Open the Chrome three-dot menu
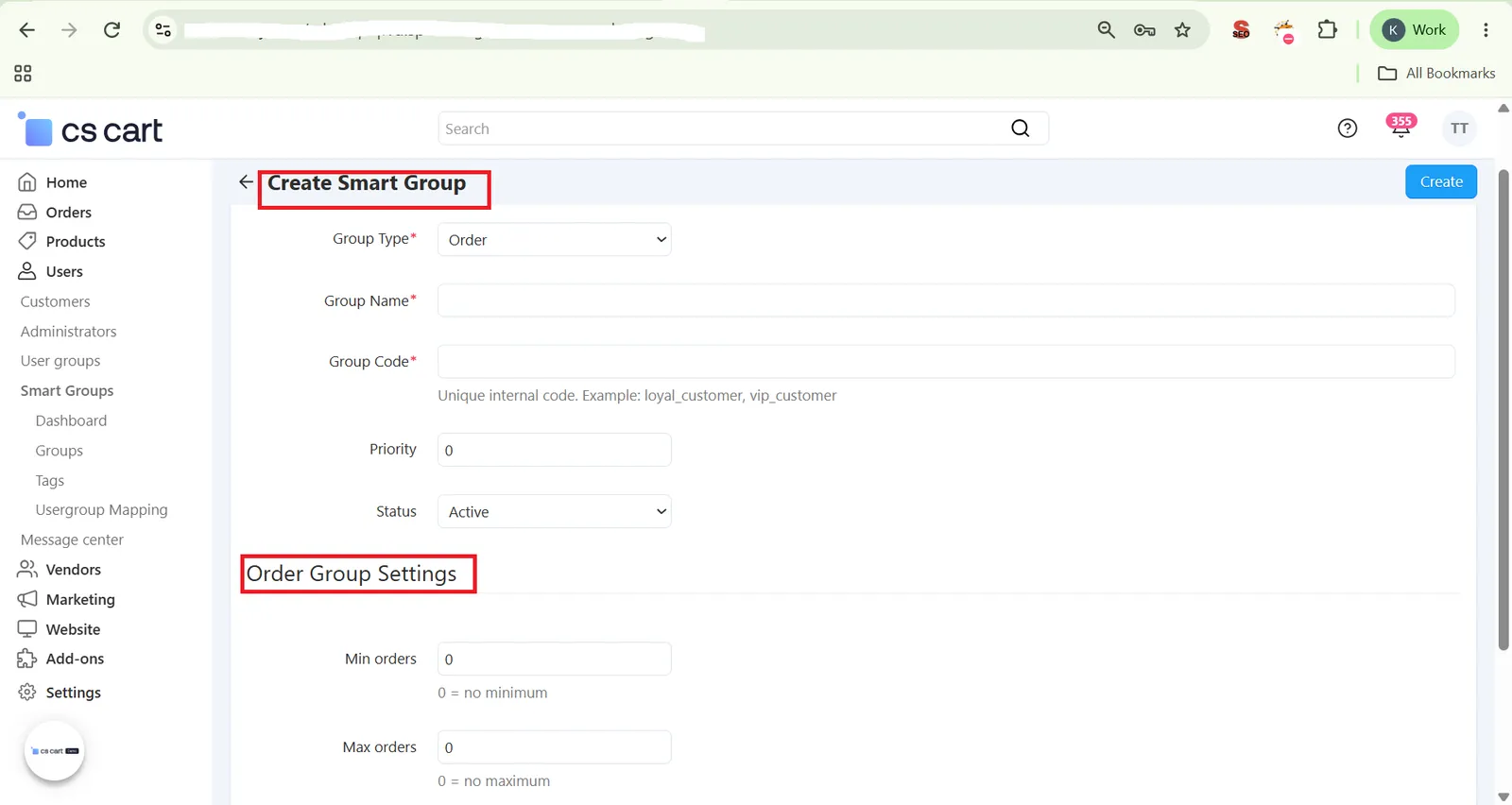 coord(1486,30)
